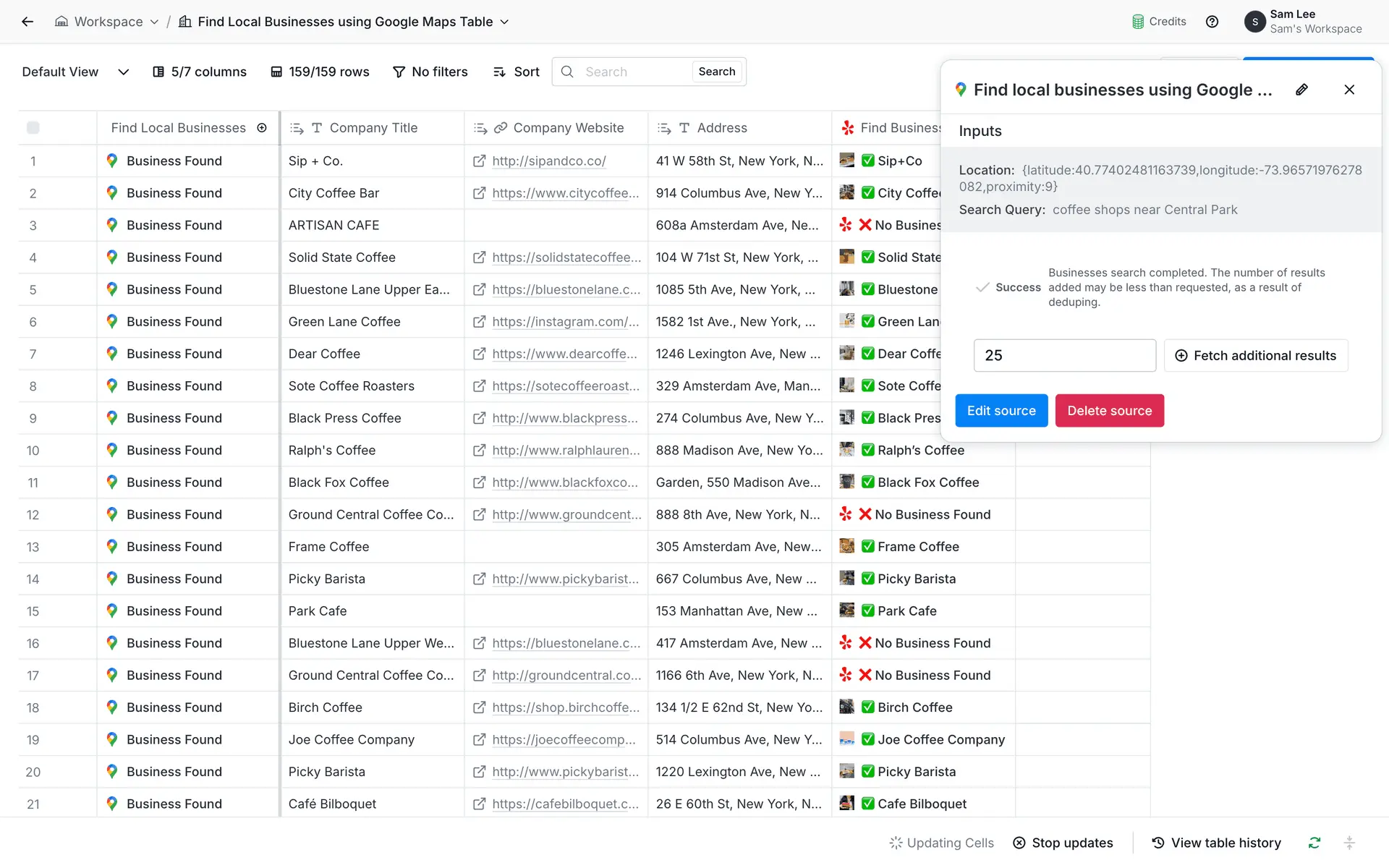This screenshot has width=1389, height=868.
Task: Expand the Default View dropdown
Action: click(123, 72)
